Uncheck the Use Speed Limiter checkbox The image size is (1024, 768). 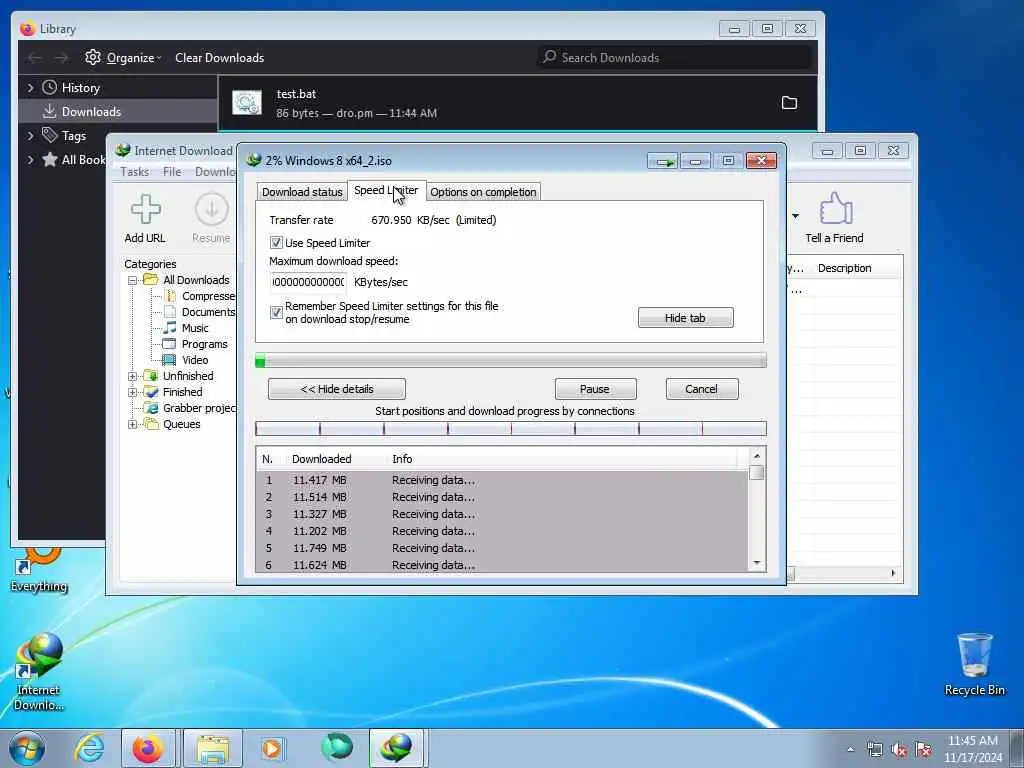pos(276,242)
